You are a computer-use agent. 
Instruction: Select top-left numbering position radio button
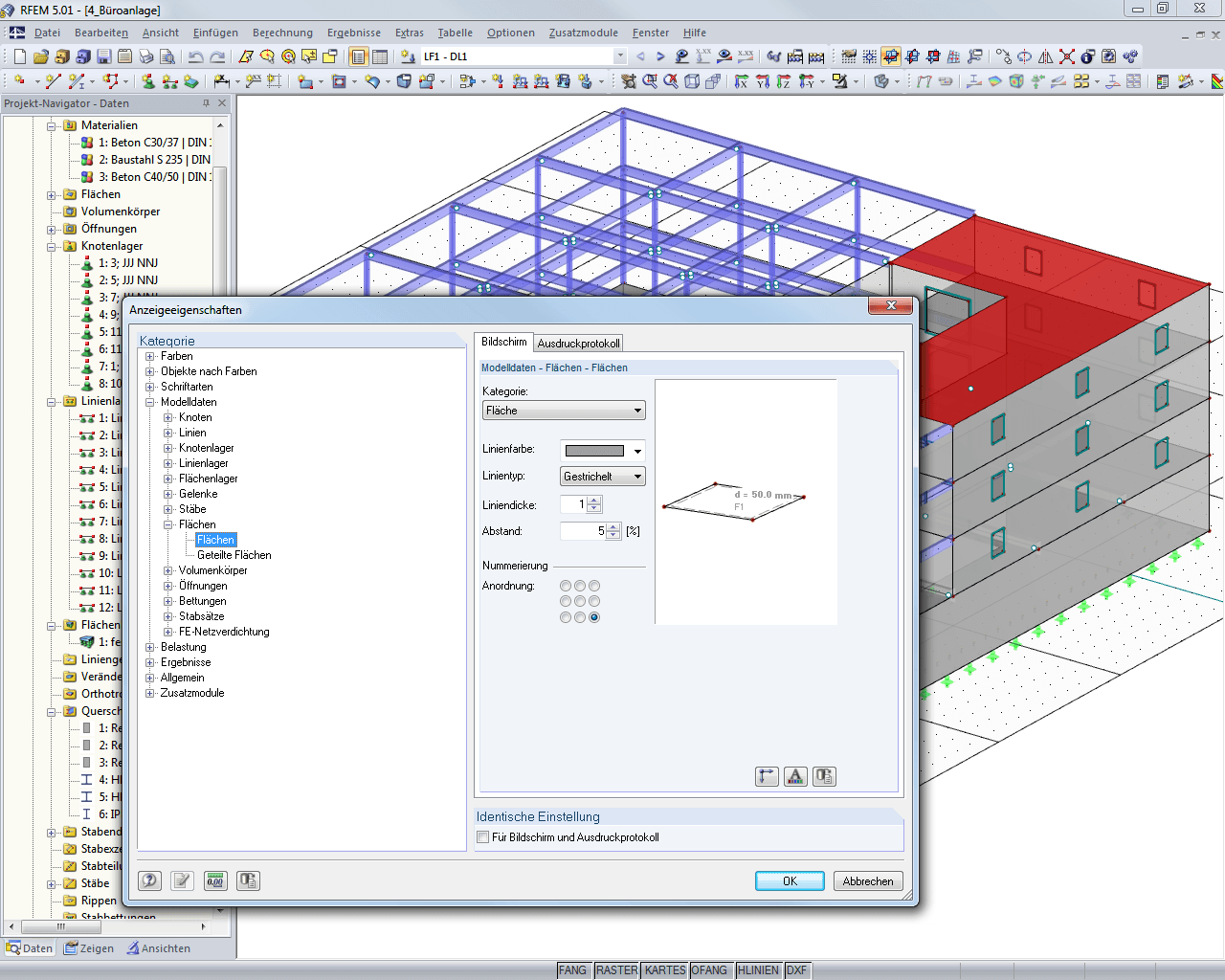tap(566, 586)
